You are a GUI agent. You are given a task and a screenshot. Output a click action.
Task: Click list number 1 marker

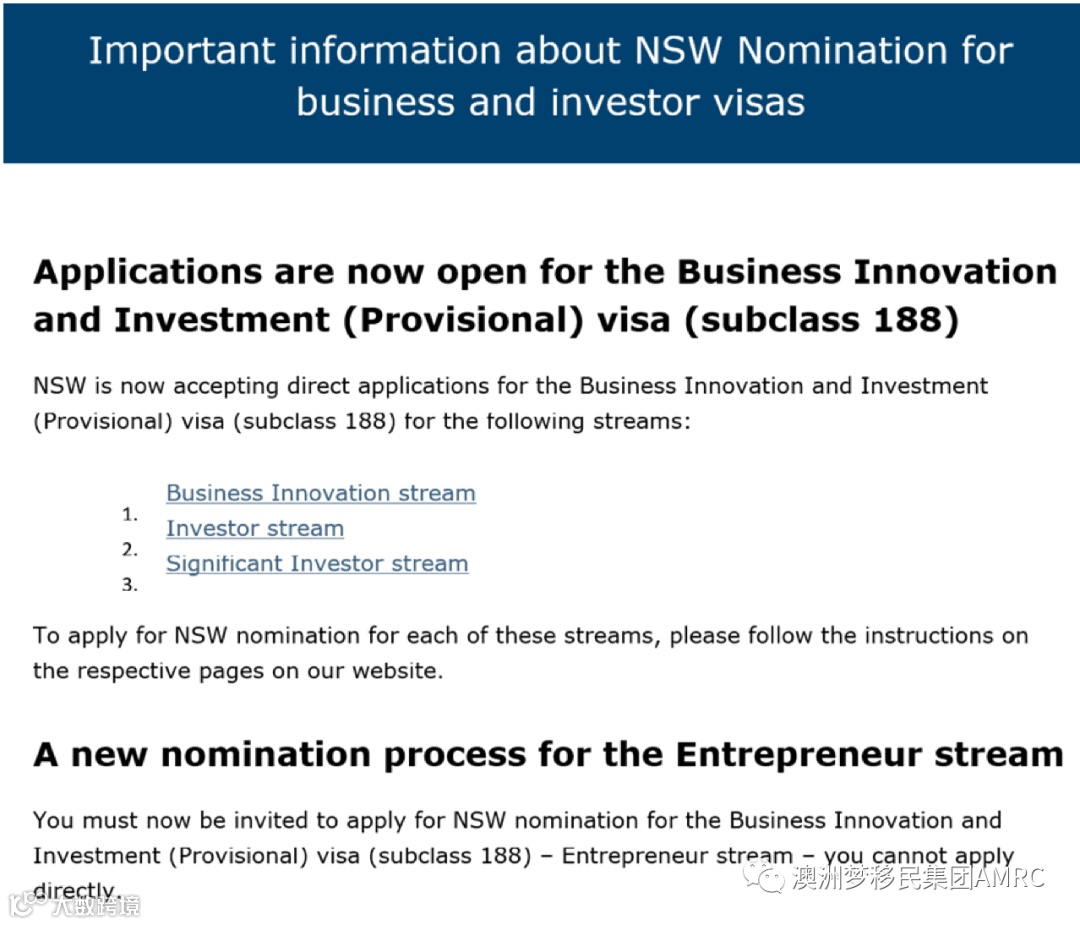[129, 514]
